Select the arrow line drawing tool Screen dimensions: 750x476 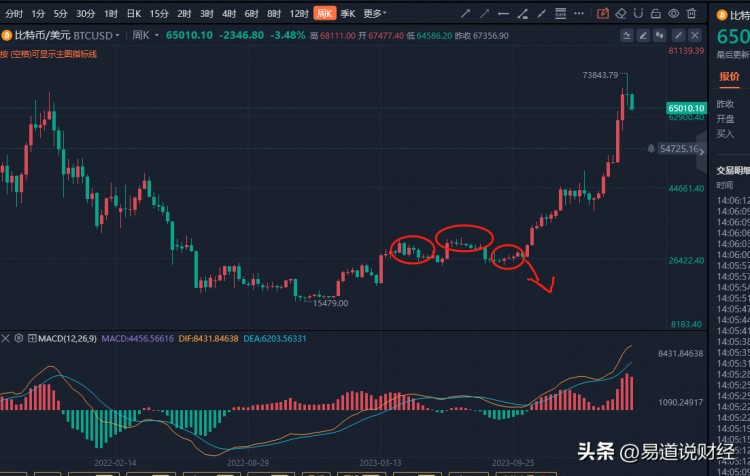(465, 13)
